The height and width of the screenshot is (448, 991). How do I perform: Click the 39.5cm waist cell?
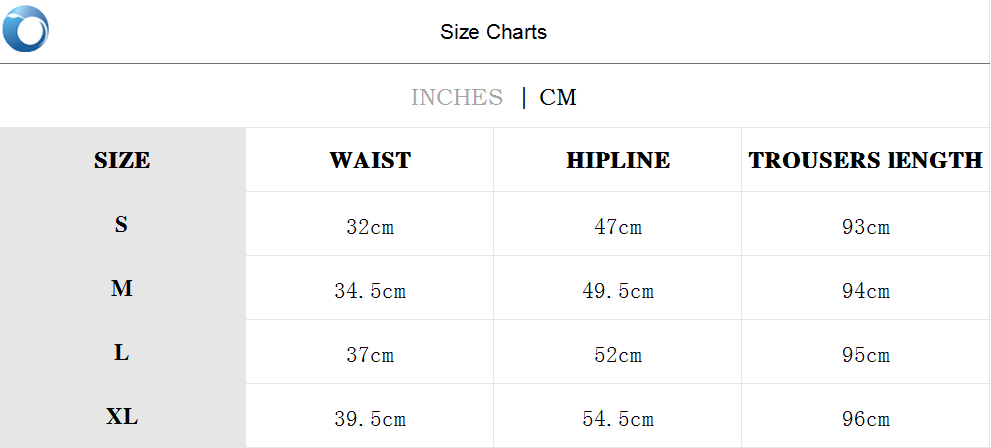pos(370,419)
